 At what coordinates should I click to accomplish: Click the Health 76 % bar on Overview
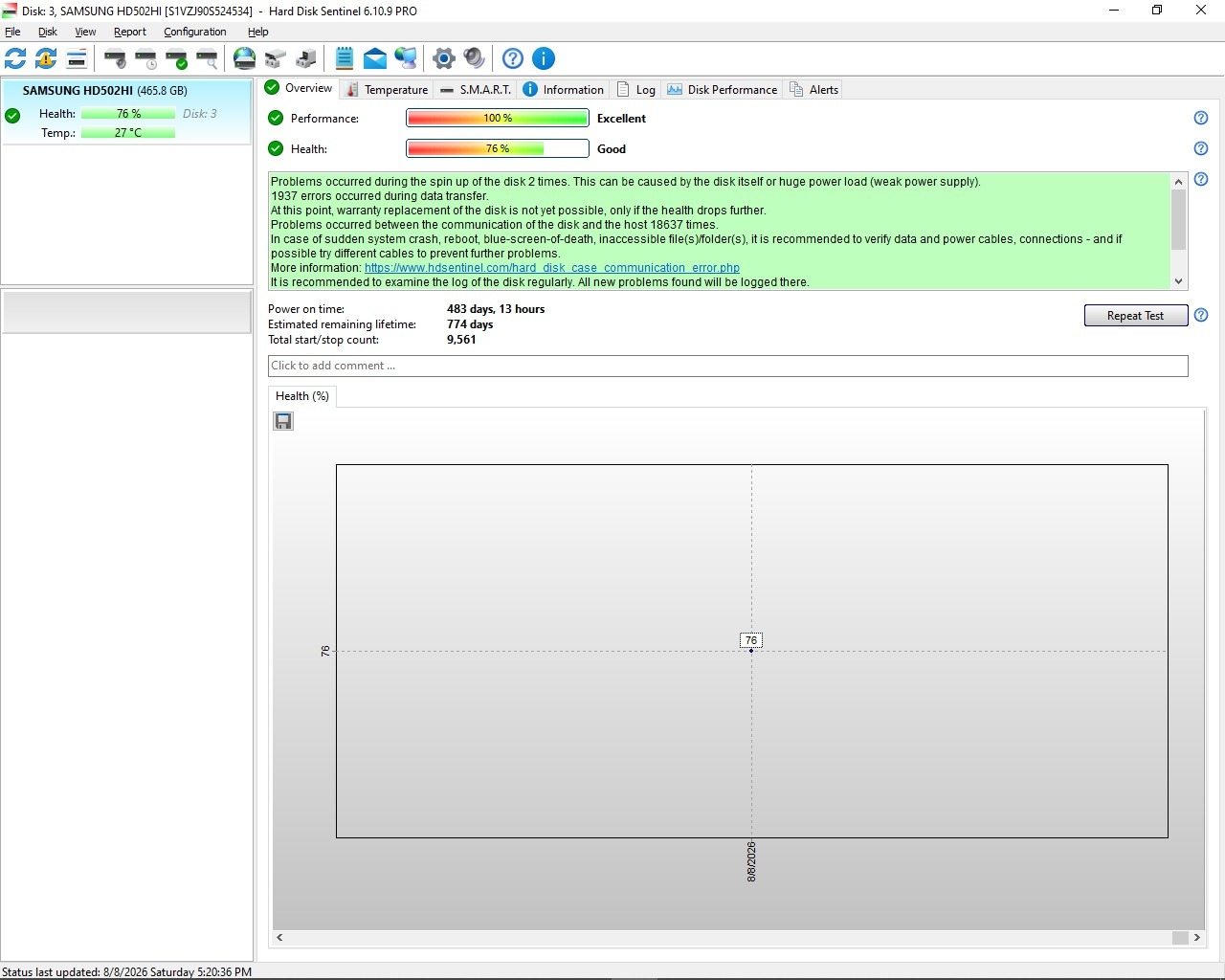(x=498, y=148)
